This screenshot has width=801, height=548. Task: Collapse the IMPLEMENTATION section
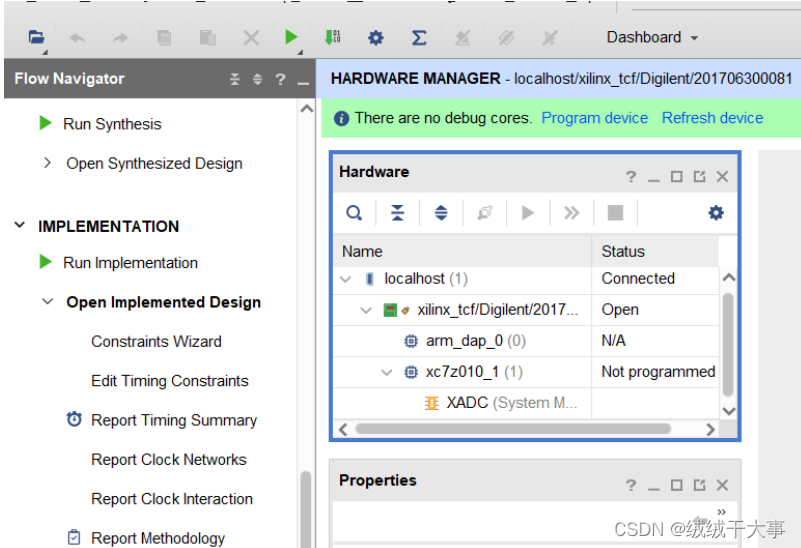pyautogui.click(x=19, y=225)
